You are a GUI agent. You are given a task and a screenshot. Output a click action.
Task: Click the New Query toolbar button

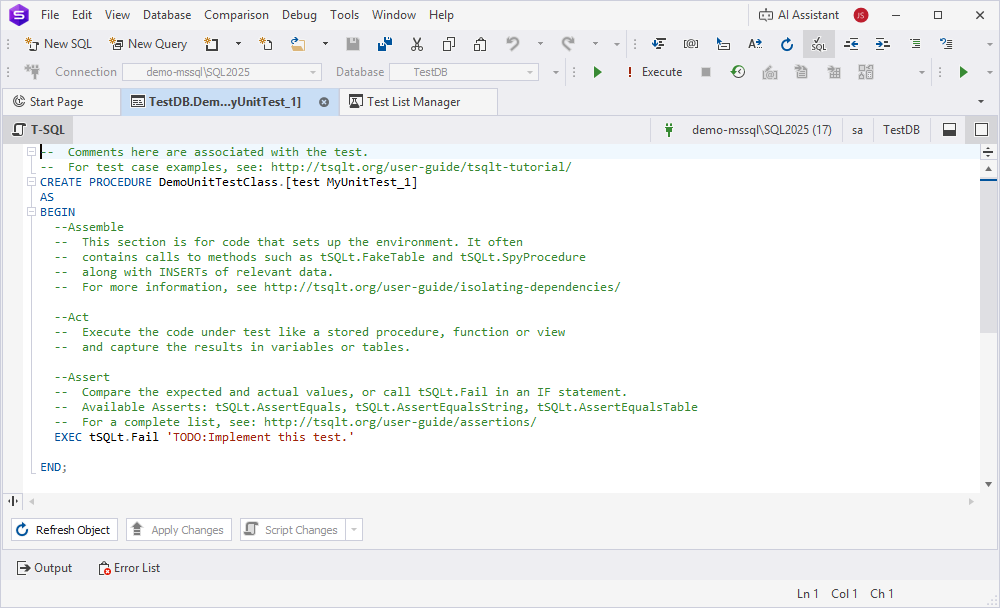pos(149,44)
